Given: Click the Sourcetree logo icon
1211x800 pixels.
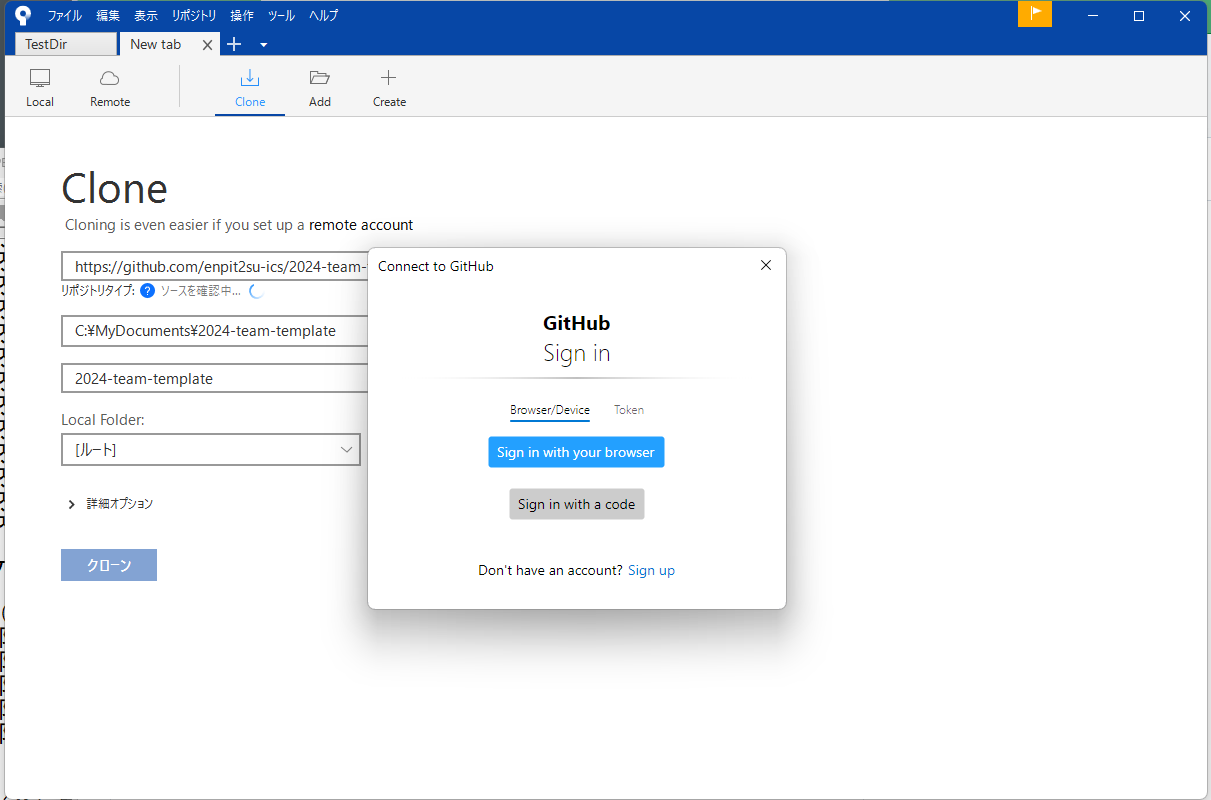Looking at the screenshot, I should pos(24,15).
